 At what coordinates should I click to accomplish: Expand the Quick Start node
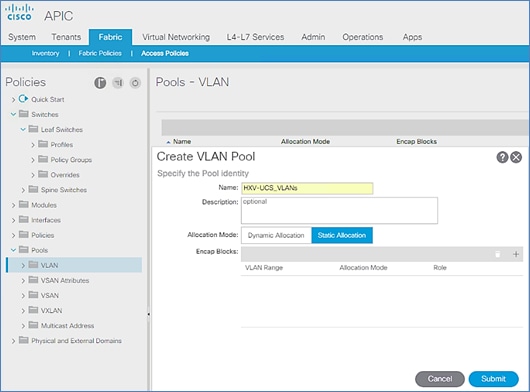coord(13,100)
